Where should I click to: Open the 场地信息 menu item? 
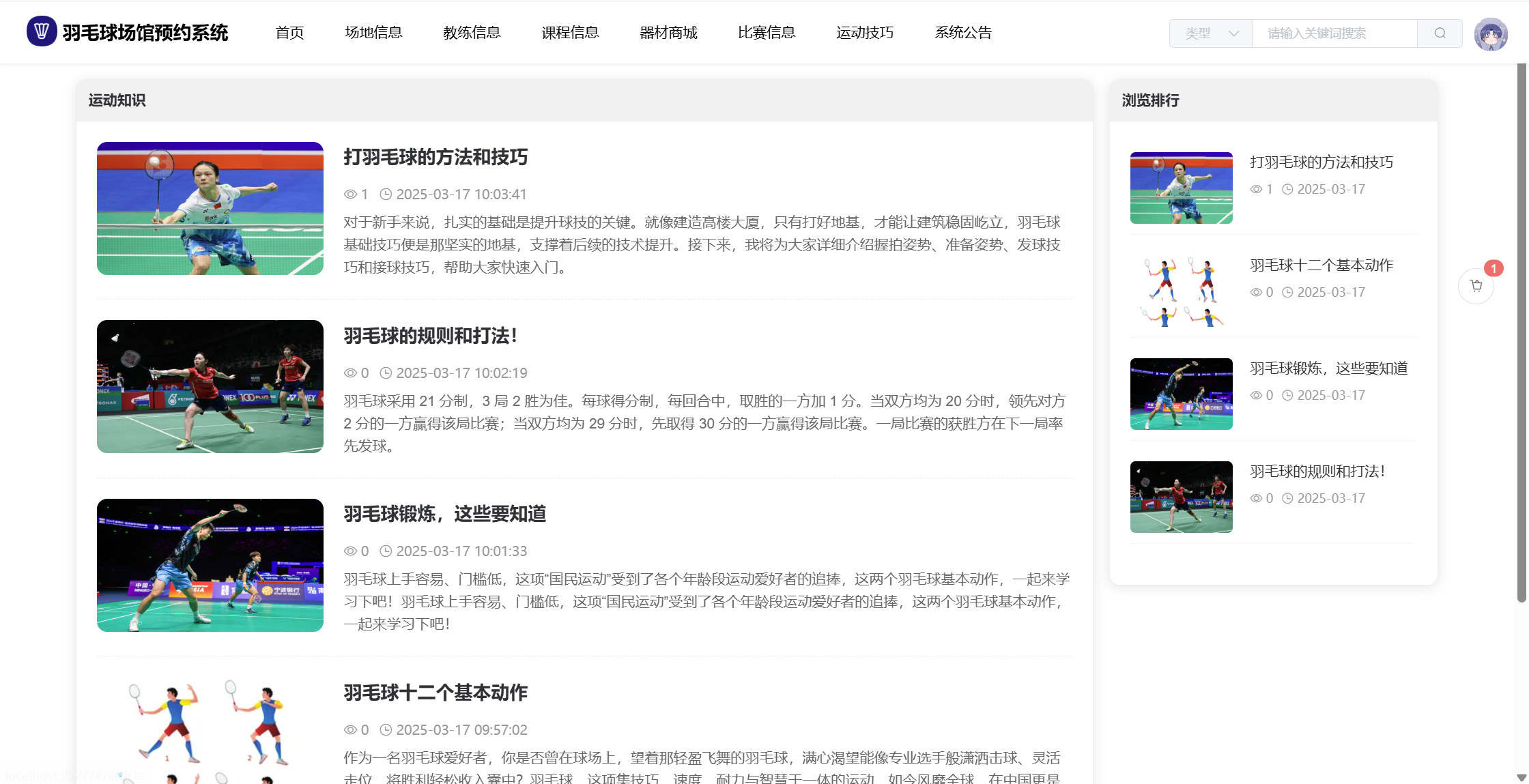coord(373,33)
